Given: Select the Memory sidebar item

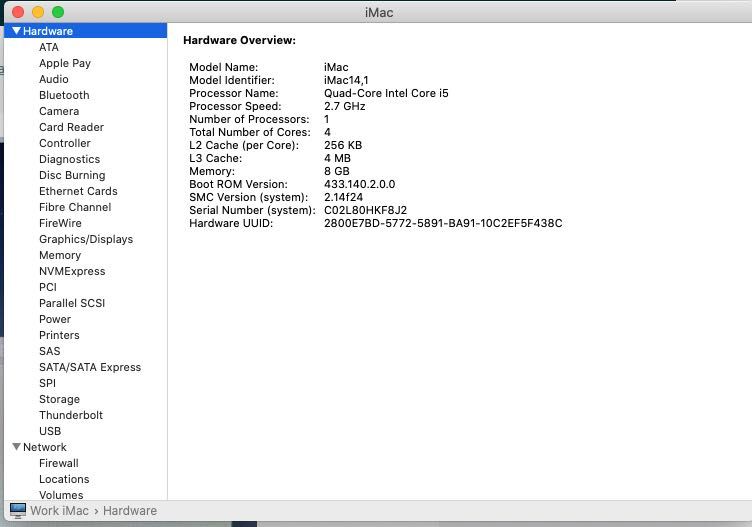Looking at the screenshot, I should tap(60, 255).
